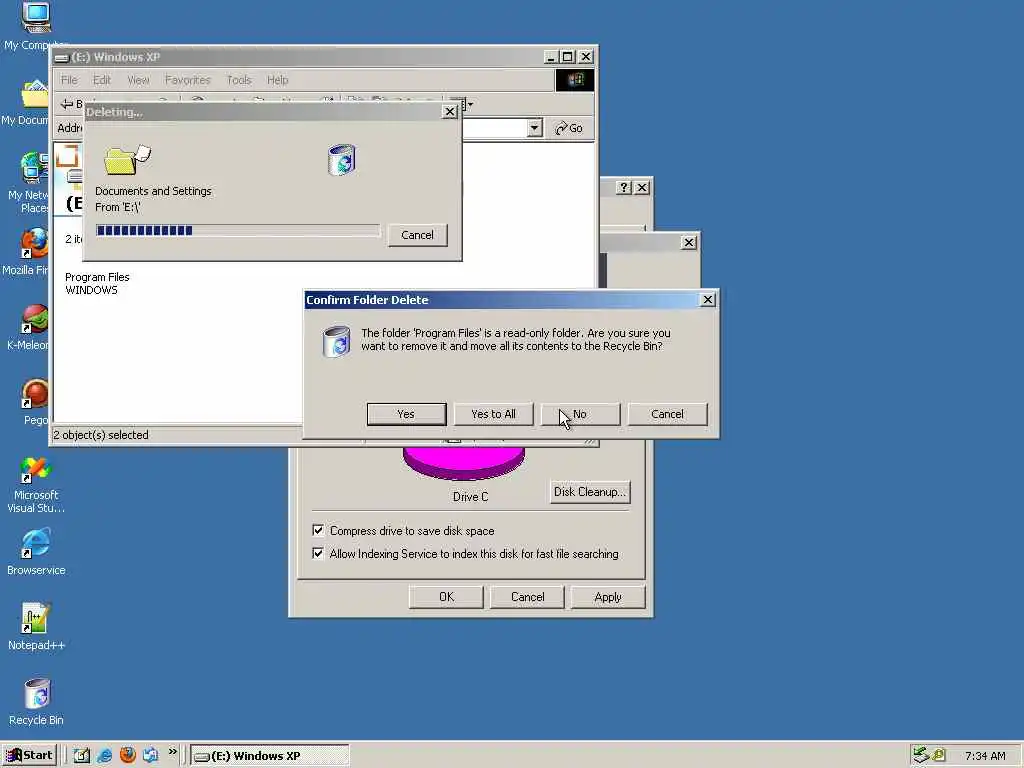Select the WINDOWS folder entry

pos(91,290)
